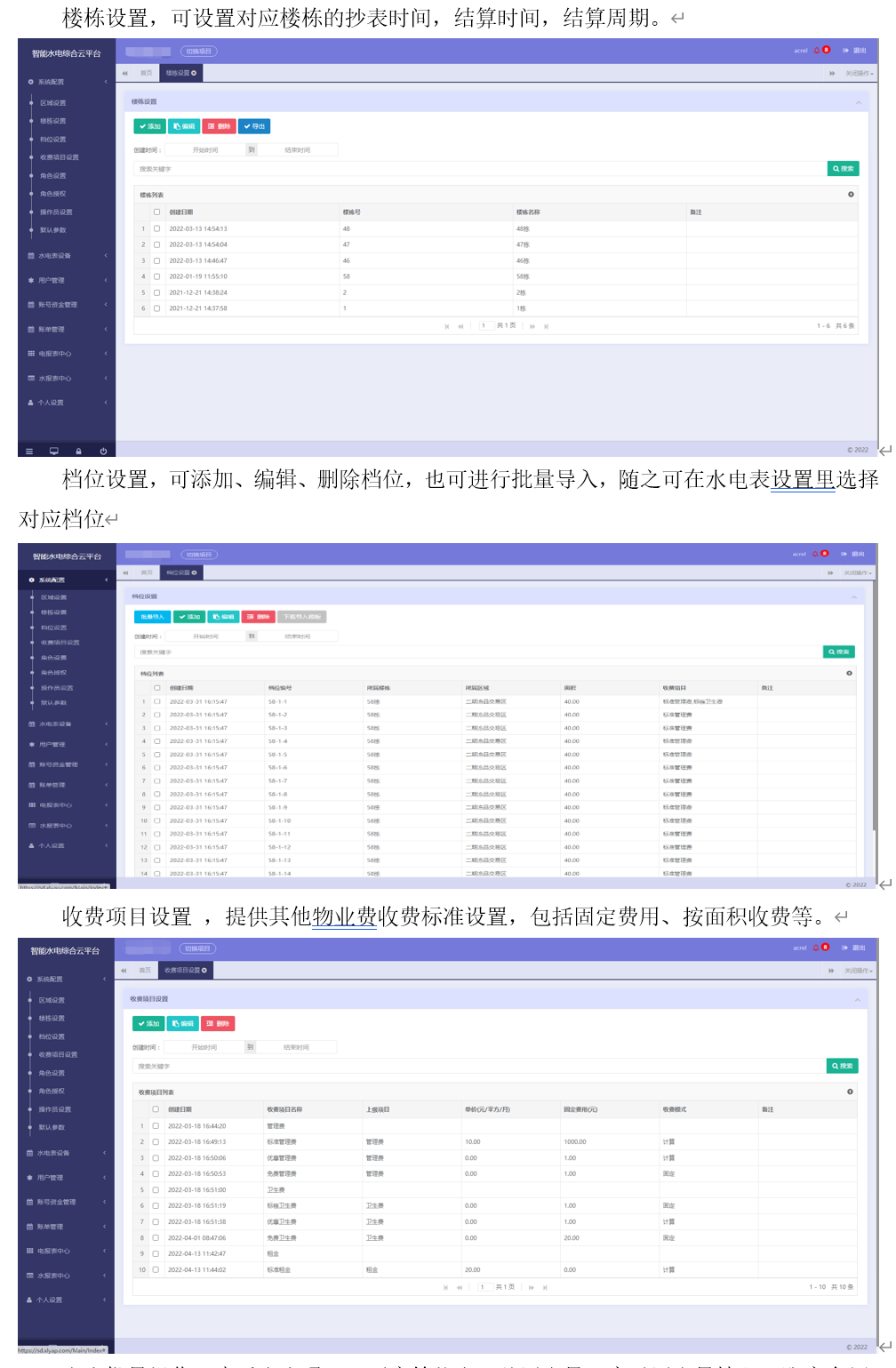
Task: Click 编辑 button in 收费项目设置 toolbar
Action: (183, 1024)
